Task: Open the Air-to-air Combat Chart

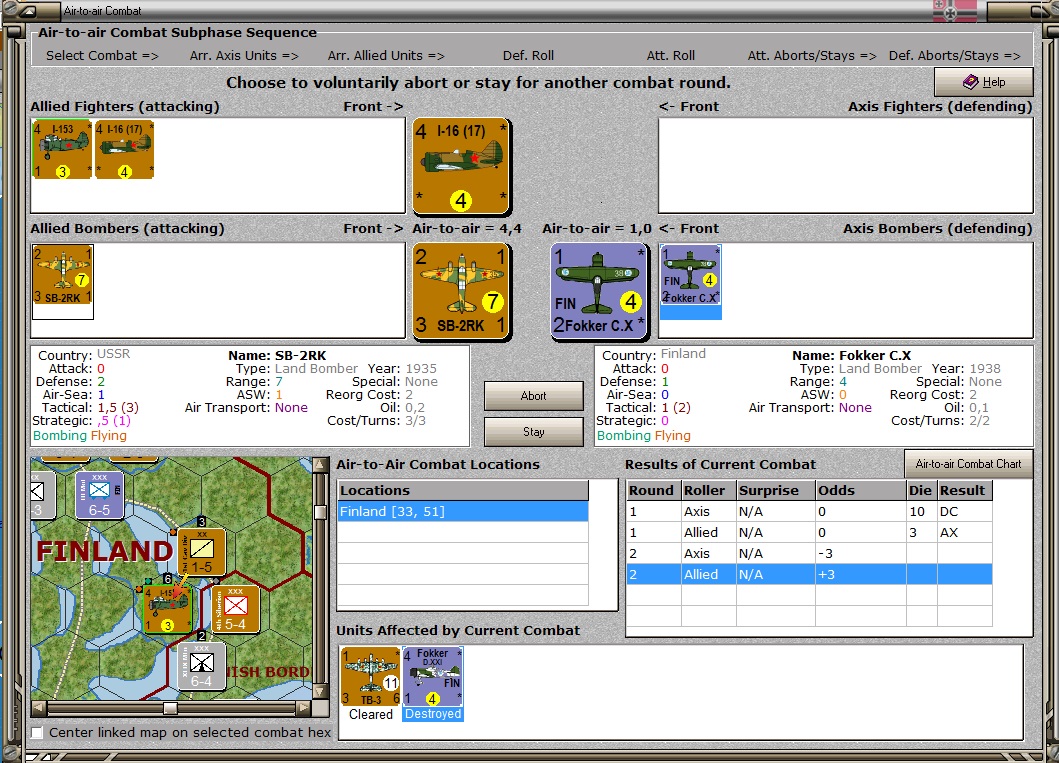Action: tap(968, 464)
